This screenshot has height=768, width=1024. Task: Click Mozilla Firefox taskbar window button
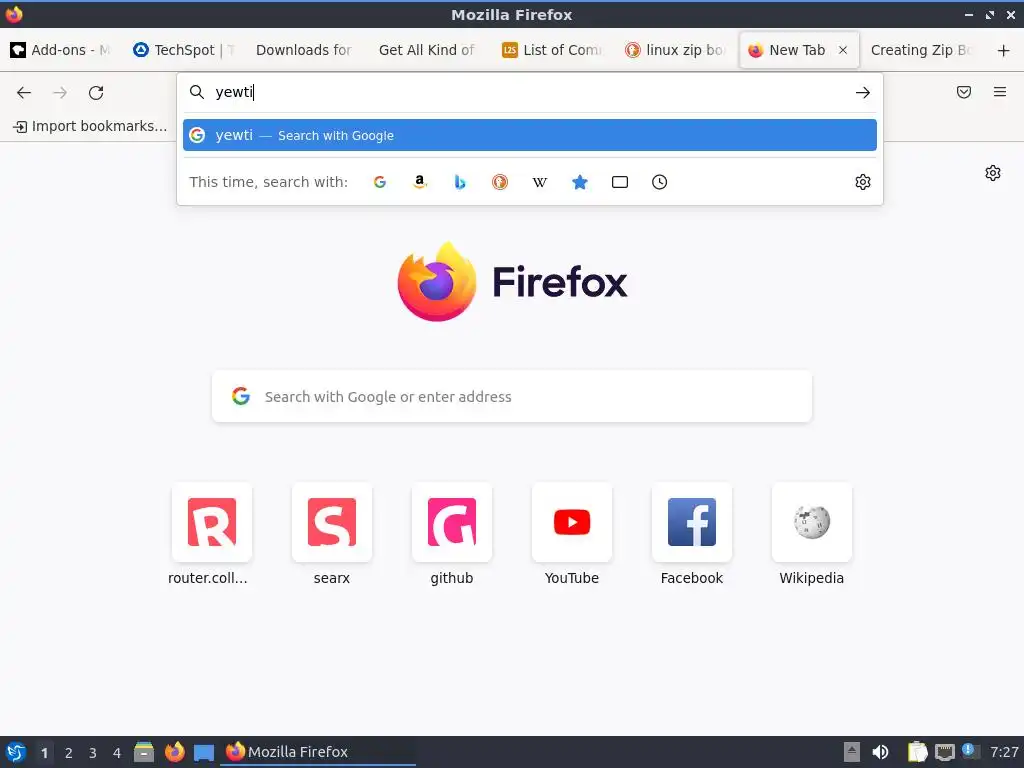pos(318,752)
